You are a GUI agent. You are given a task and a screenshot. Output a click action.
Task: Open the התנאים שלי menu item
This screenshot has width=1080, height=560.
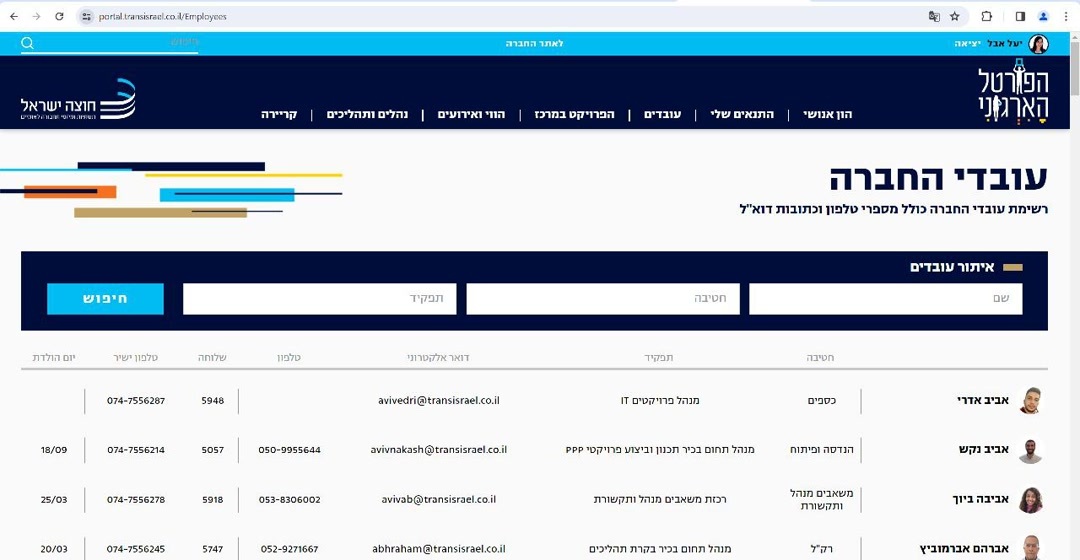(x=742, y=114)
